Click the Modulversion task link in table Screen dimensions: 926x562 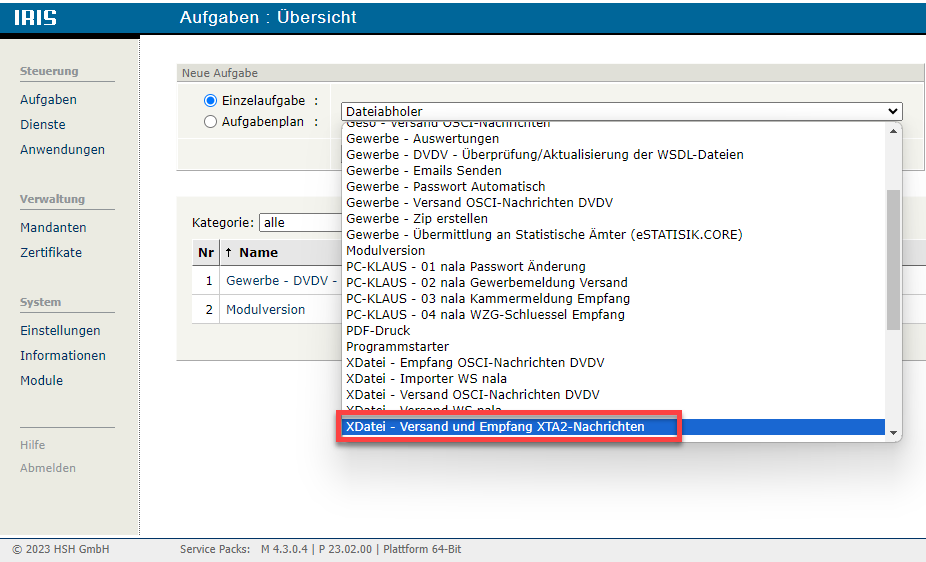pos(265,310)
